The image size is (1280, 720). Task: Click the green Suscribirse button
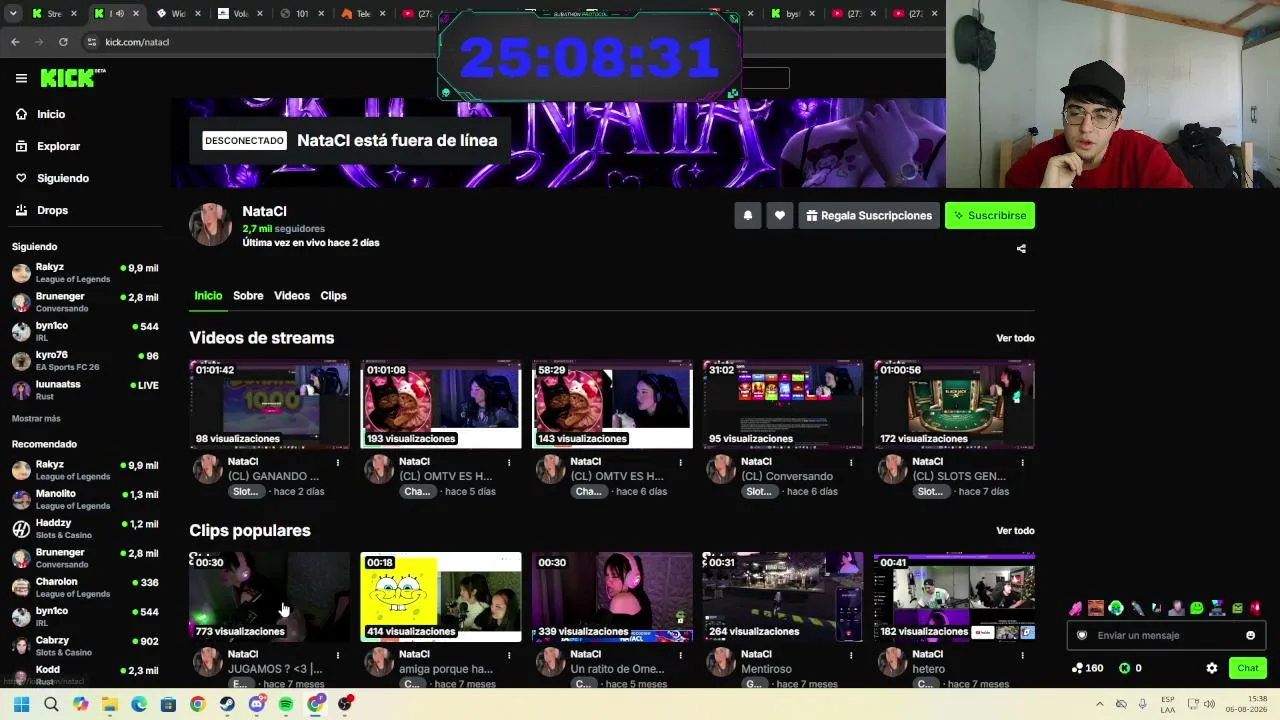(990, 215)
